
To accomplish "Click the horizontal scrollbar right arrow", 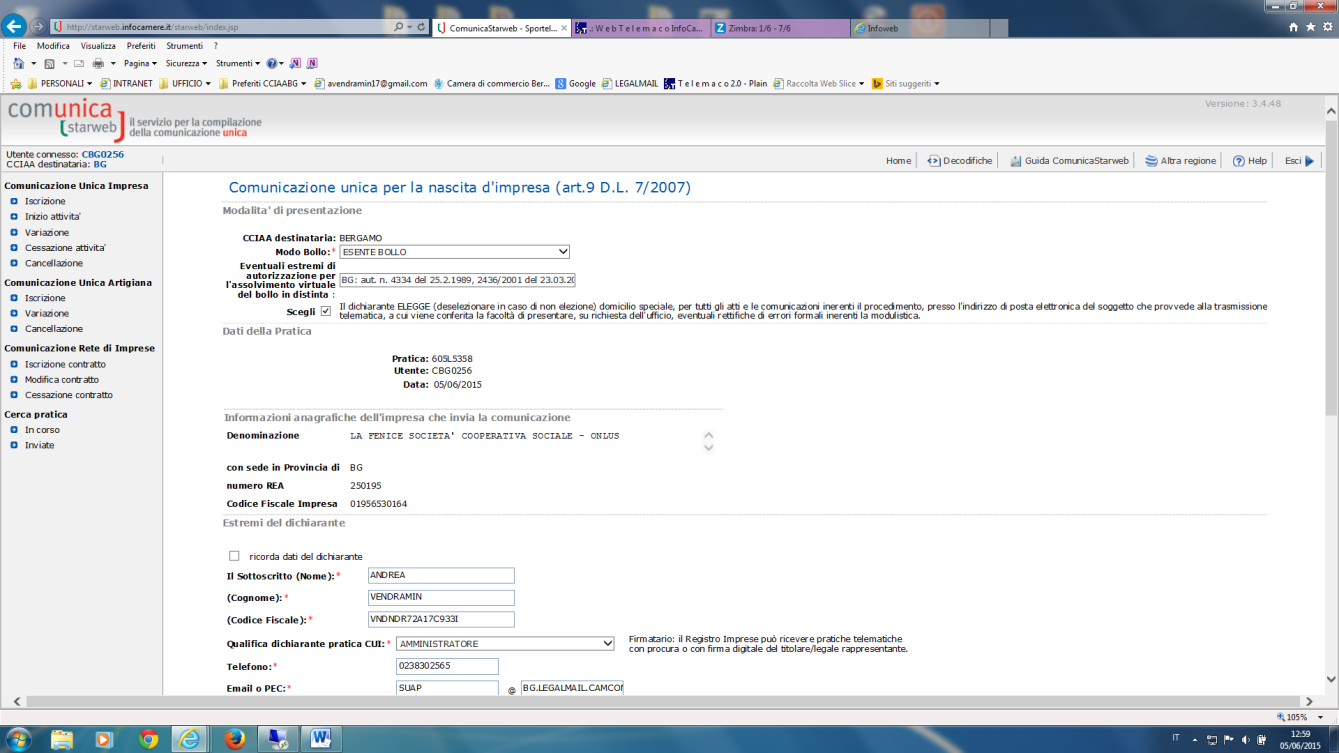I will pyautogui.click(x=1310, y=702).
